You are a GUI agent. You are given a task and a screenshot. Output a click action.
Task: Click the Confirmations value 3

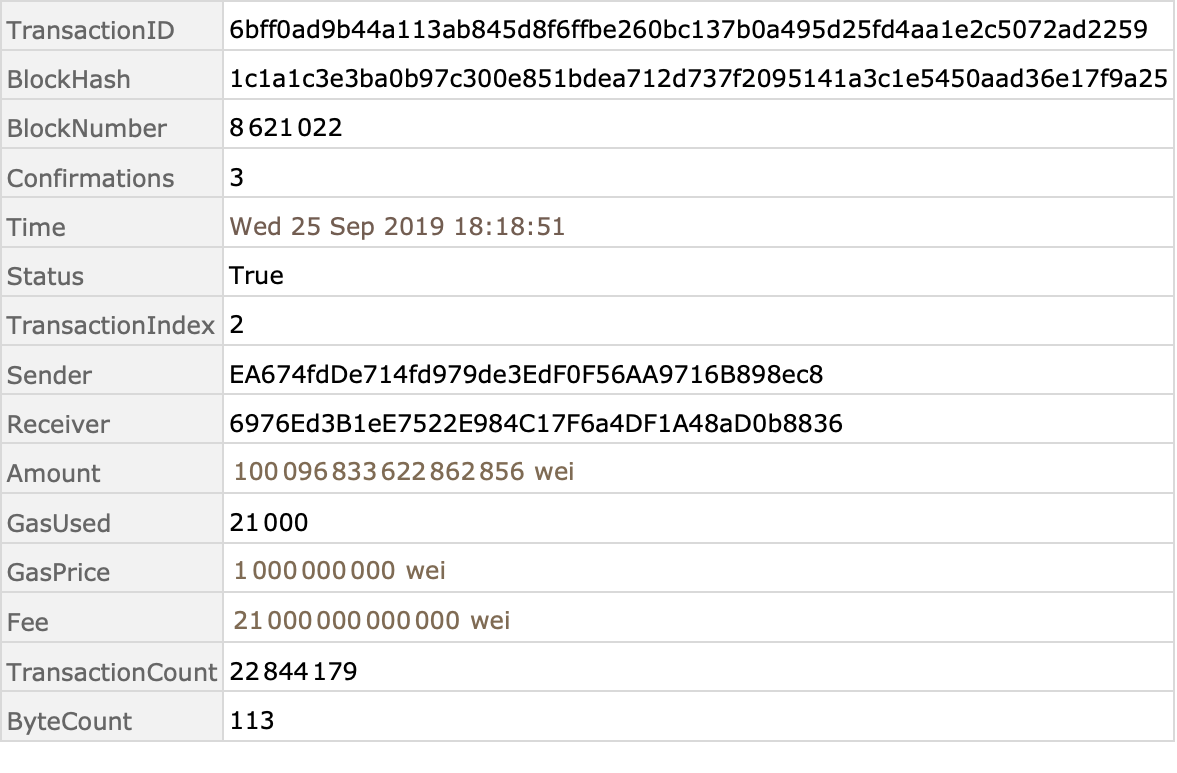click(236, 177)
